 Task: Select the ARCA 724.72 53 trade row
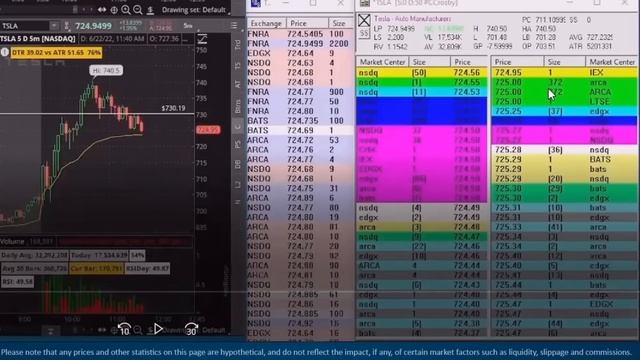click(300, 140)
